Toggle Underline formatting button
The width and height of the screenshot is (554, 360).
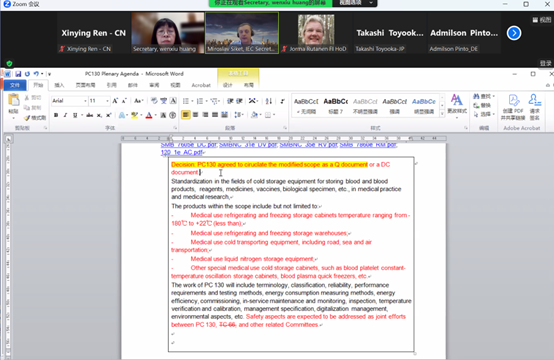coord(75,115)
